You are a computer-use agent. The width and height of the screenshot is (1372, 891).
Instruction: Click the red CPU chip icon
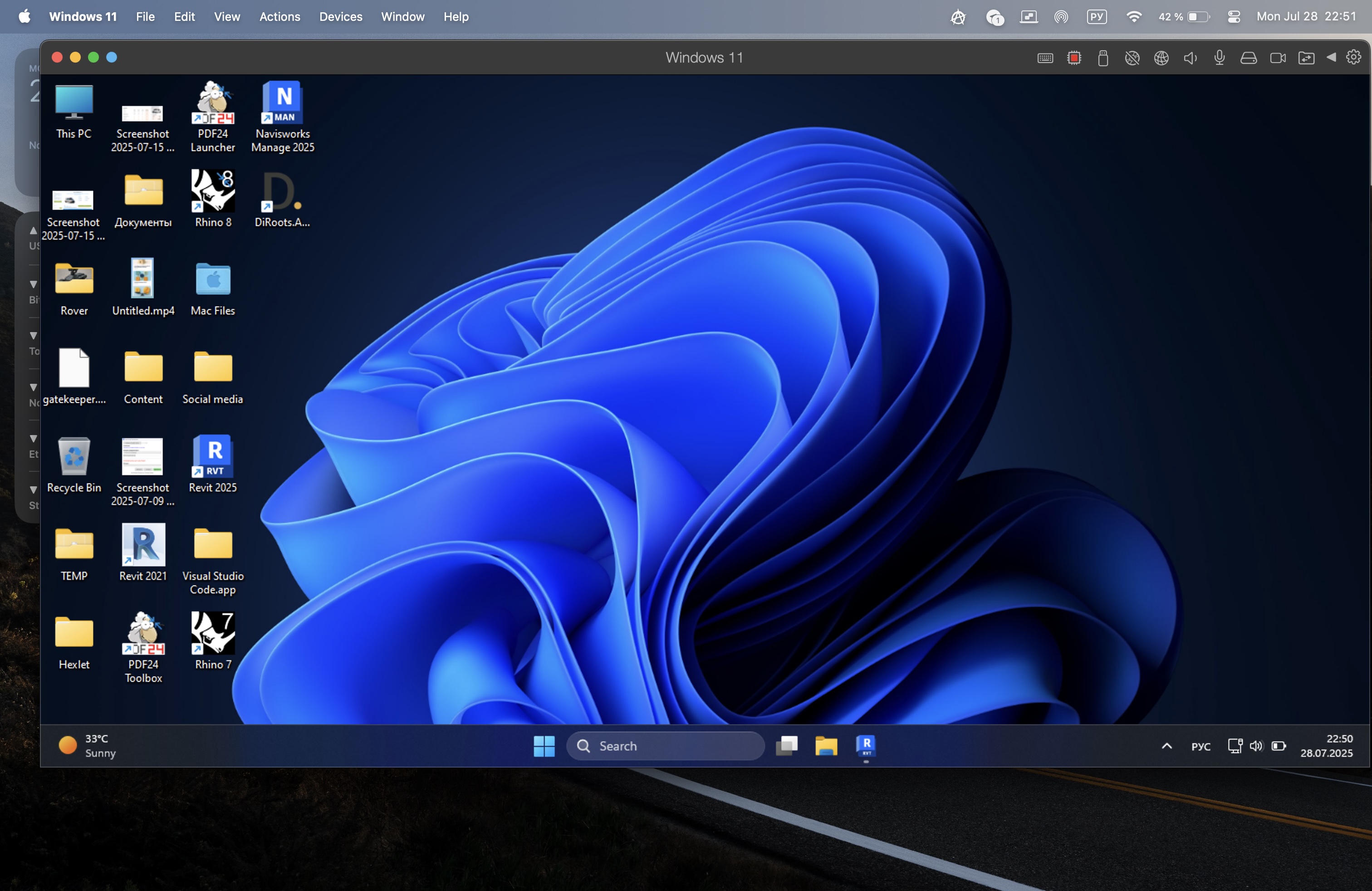[1074, 58]
